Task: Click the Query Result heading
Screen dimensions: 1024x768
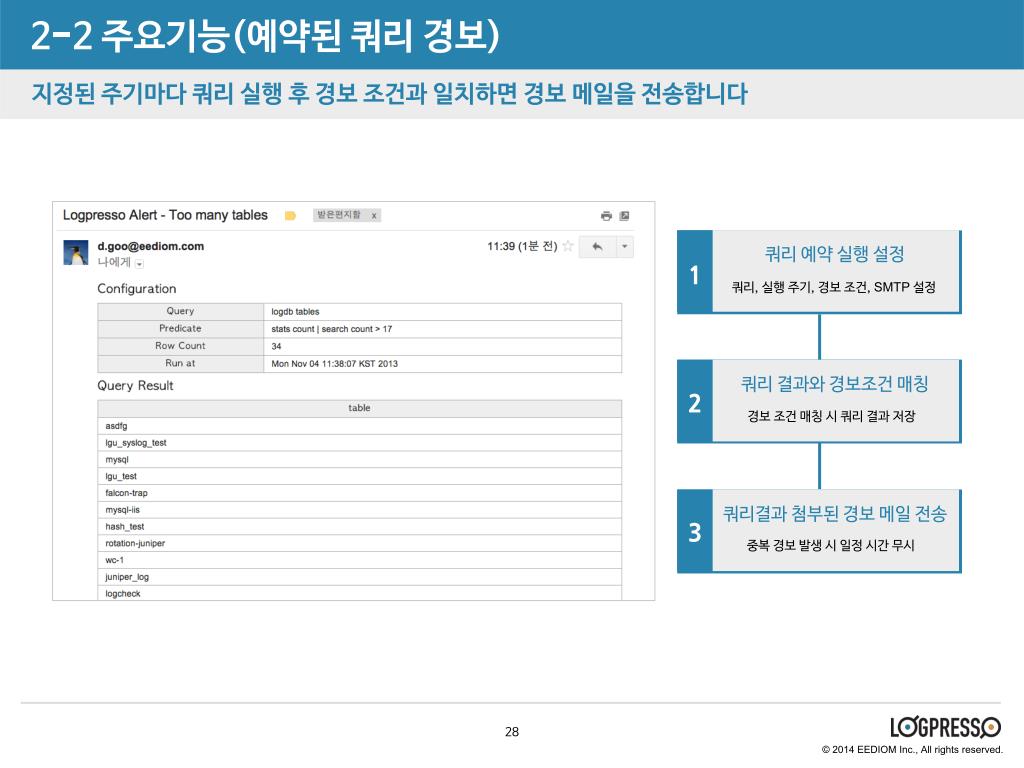Action: click(x=135, y=386)
